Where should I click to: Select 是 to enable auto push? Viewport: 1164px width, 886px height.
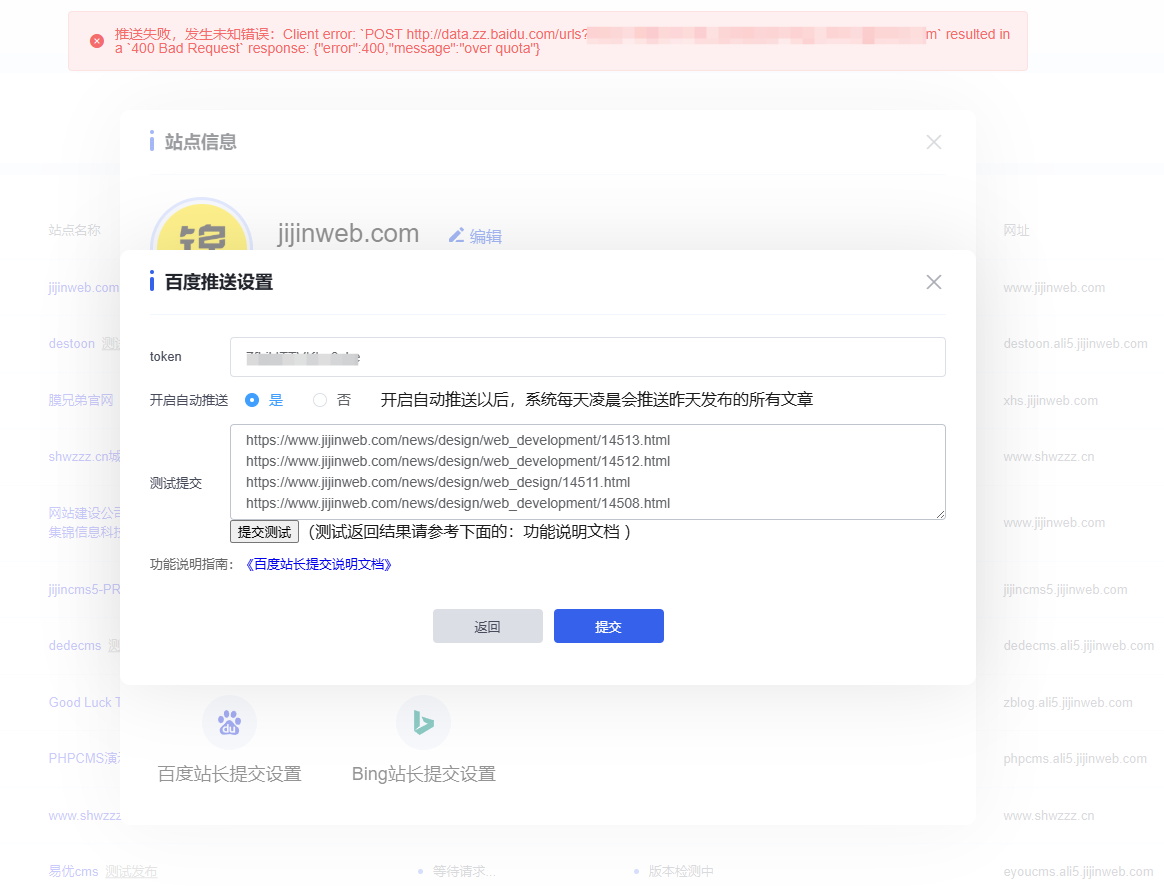(x=252, y=400)
